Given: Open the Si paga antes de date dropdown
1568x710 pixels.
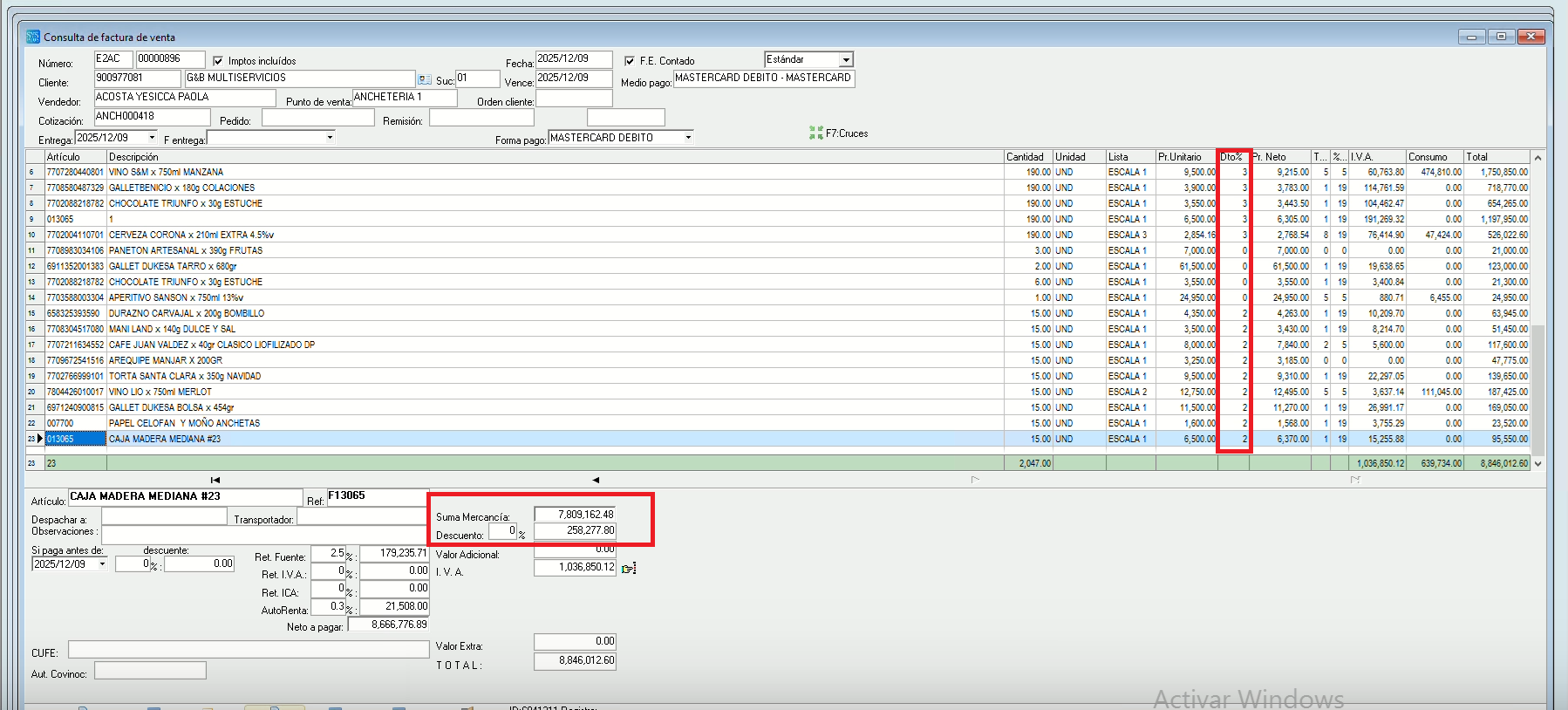Looking at the screenshot, I should point(102,564).
